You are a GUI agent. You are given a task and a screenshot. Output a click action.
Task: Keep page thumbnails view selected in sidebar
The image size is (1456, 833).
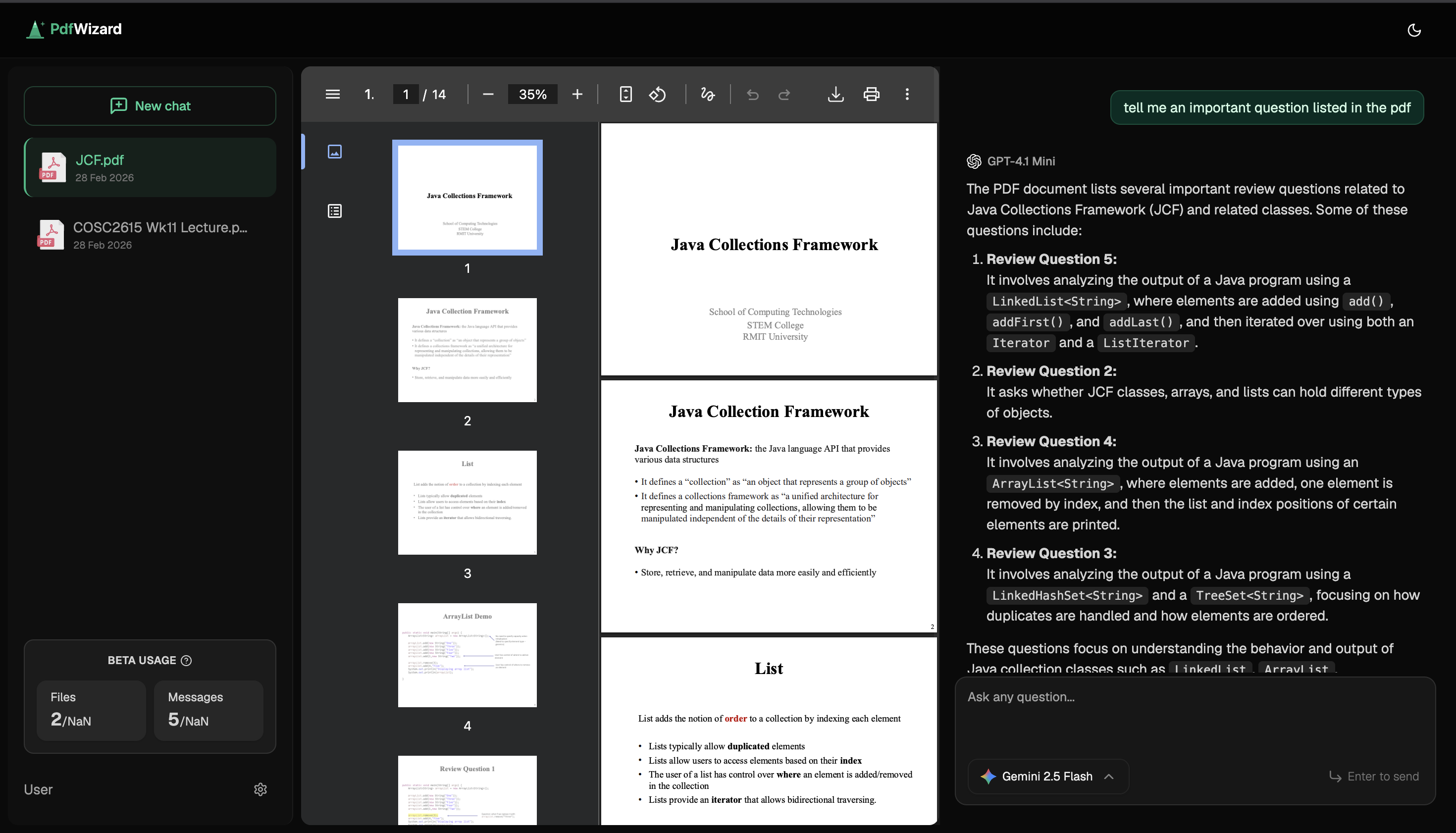[335, 152]
